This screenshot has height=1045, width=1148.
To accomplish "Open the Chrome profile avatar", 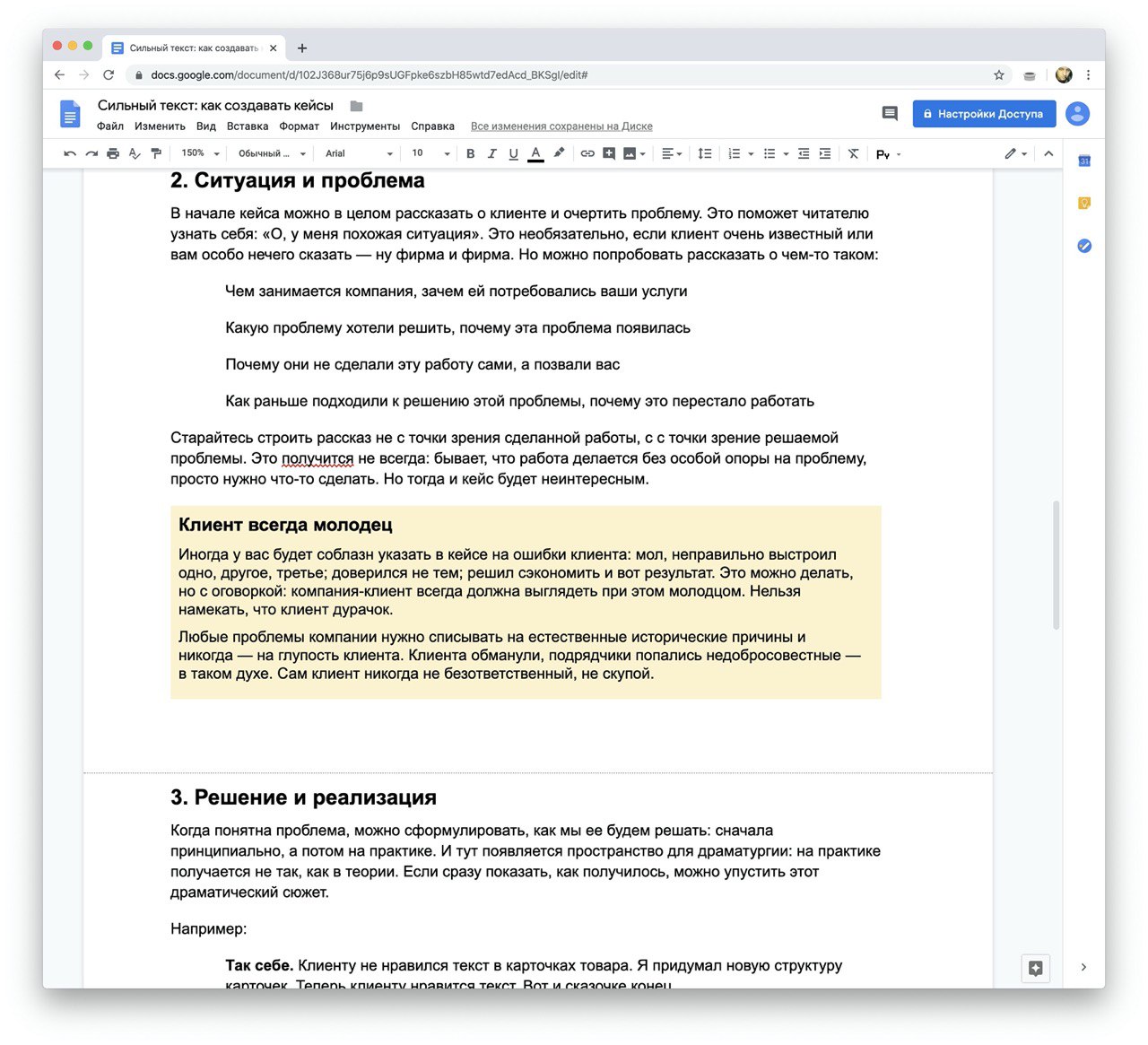I will coord(1064,75).
